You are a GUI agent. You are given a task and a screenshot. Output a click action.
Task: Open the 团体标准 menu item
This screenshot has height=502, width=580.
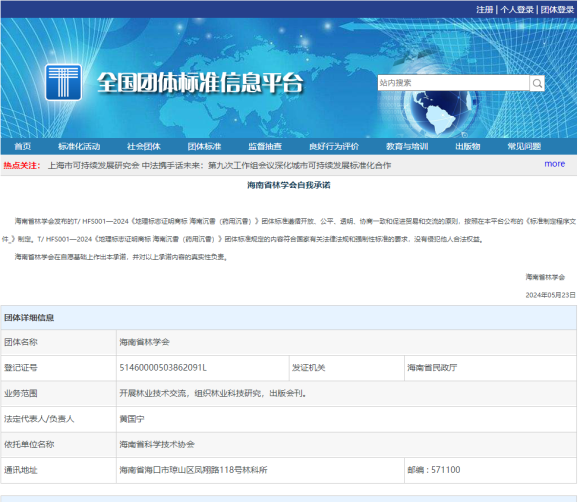point(204,146)
